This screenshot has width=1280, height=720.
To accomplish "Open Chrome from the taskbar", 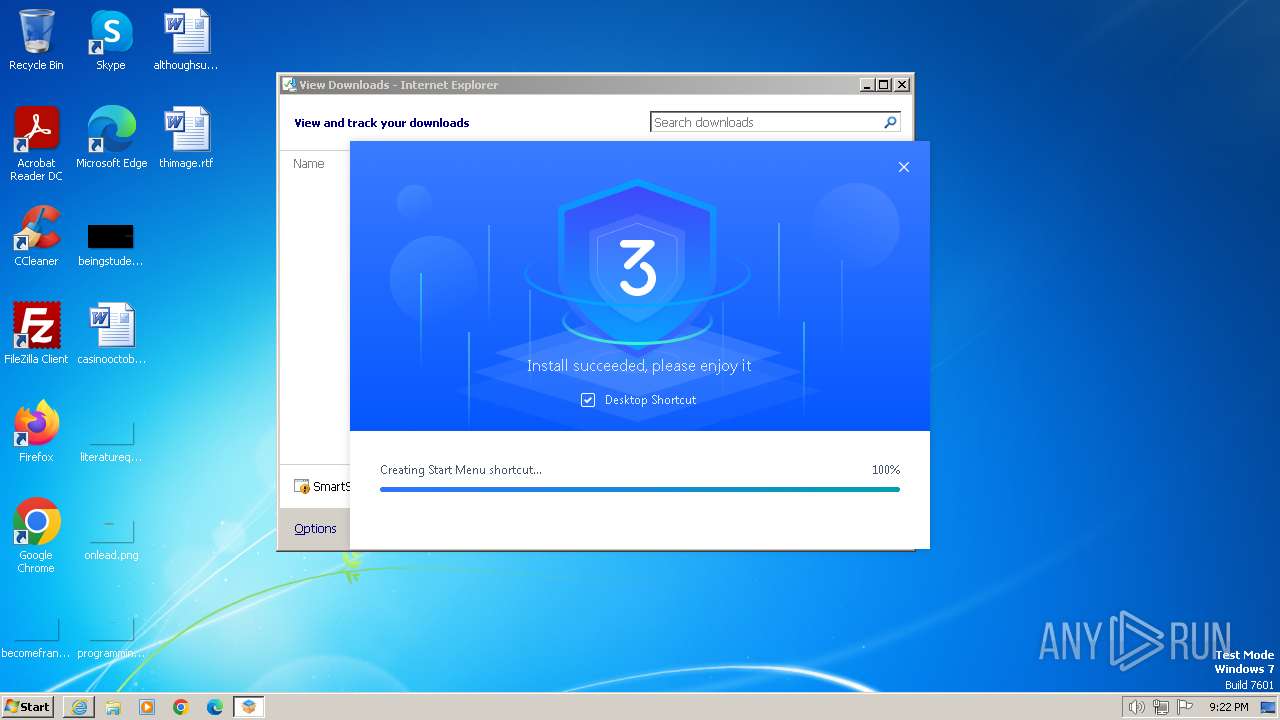I will (x=181, y=707).
